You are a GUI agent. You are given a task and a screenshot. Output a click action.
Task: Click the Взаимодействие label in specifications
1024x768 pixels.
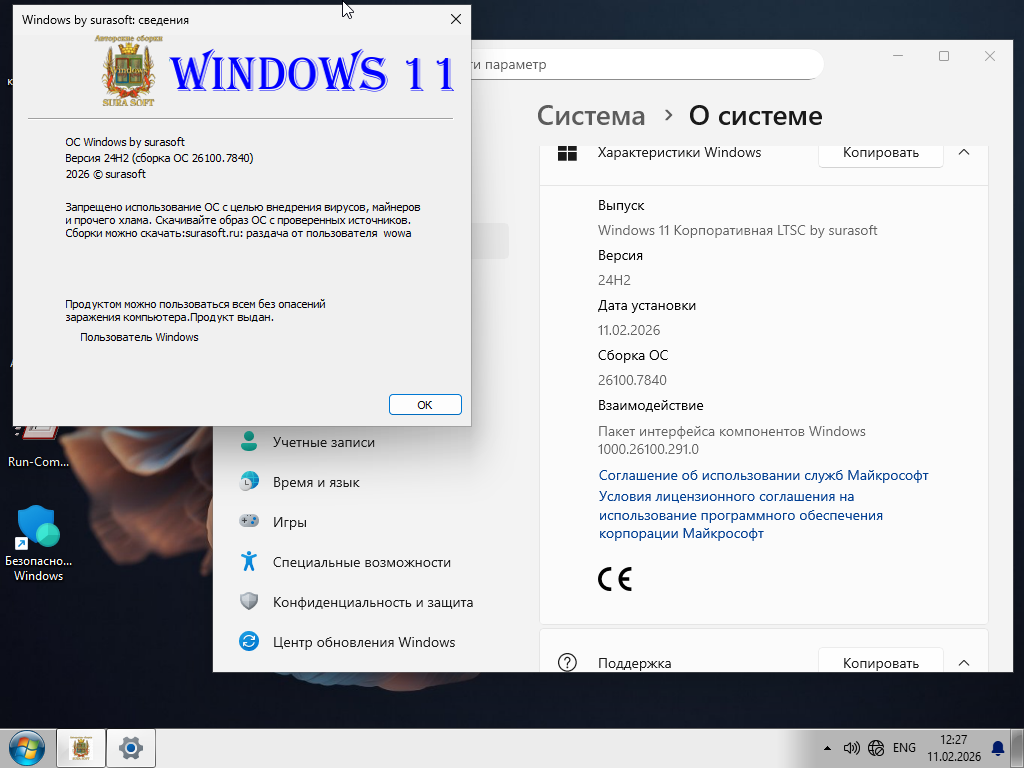(650, 406)
